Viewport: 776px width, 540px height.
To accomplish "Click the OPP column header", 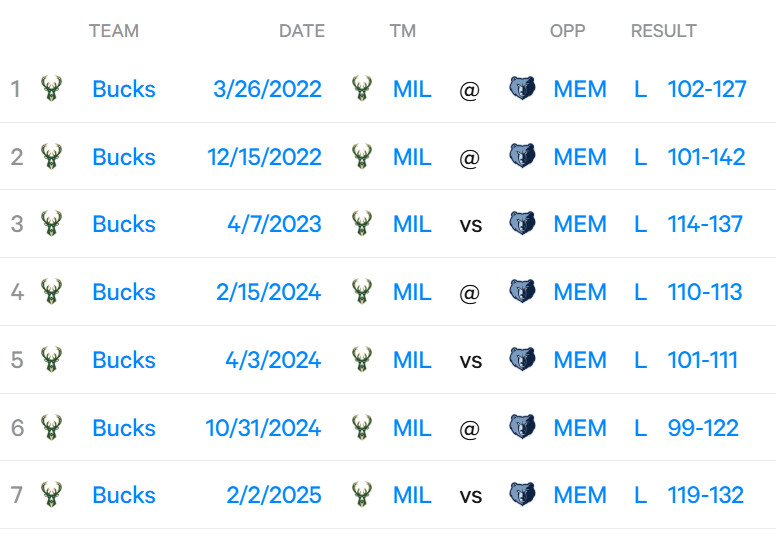I will pyautogui.click(x=567, y=31).
